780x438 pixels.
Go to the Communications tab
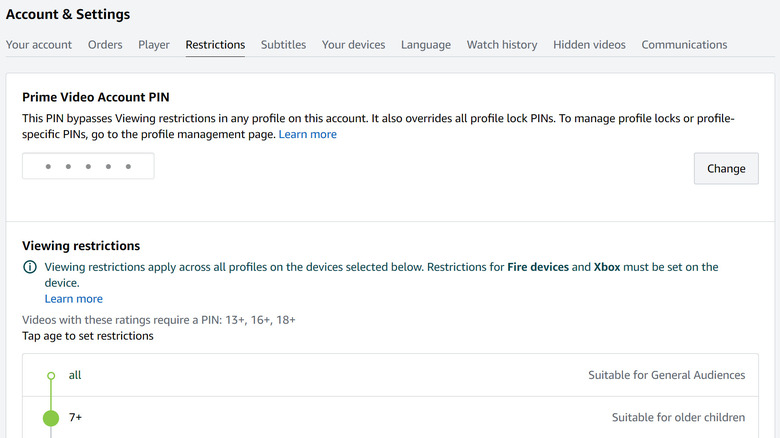click(x=684, y=45)
